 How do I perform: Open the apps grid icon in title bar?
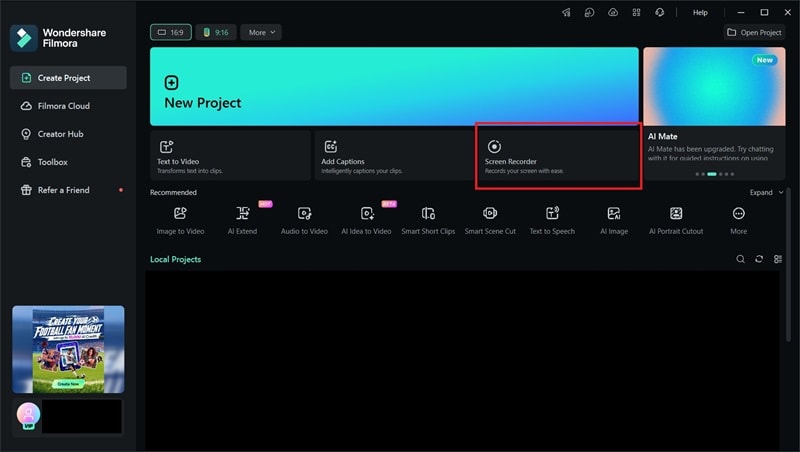pos(636,12)
